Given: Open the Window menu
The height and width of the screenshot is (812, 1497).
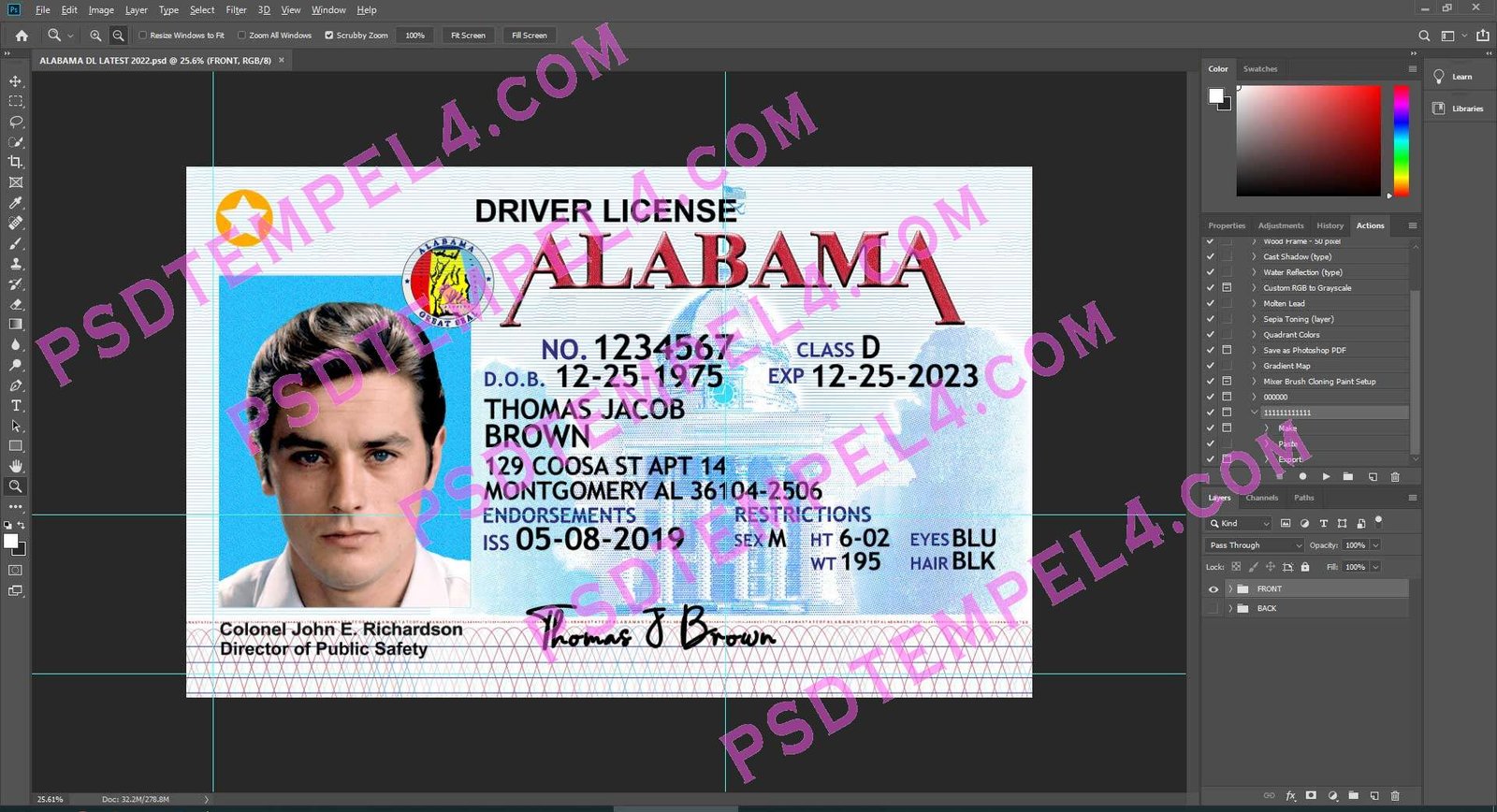Looking at the screenshot, I should point(328,10).
